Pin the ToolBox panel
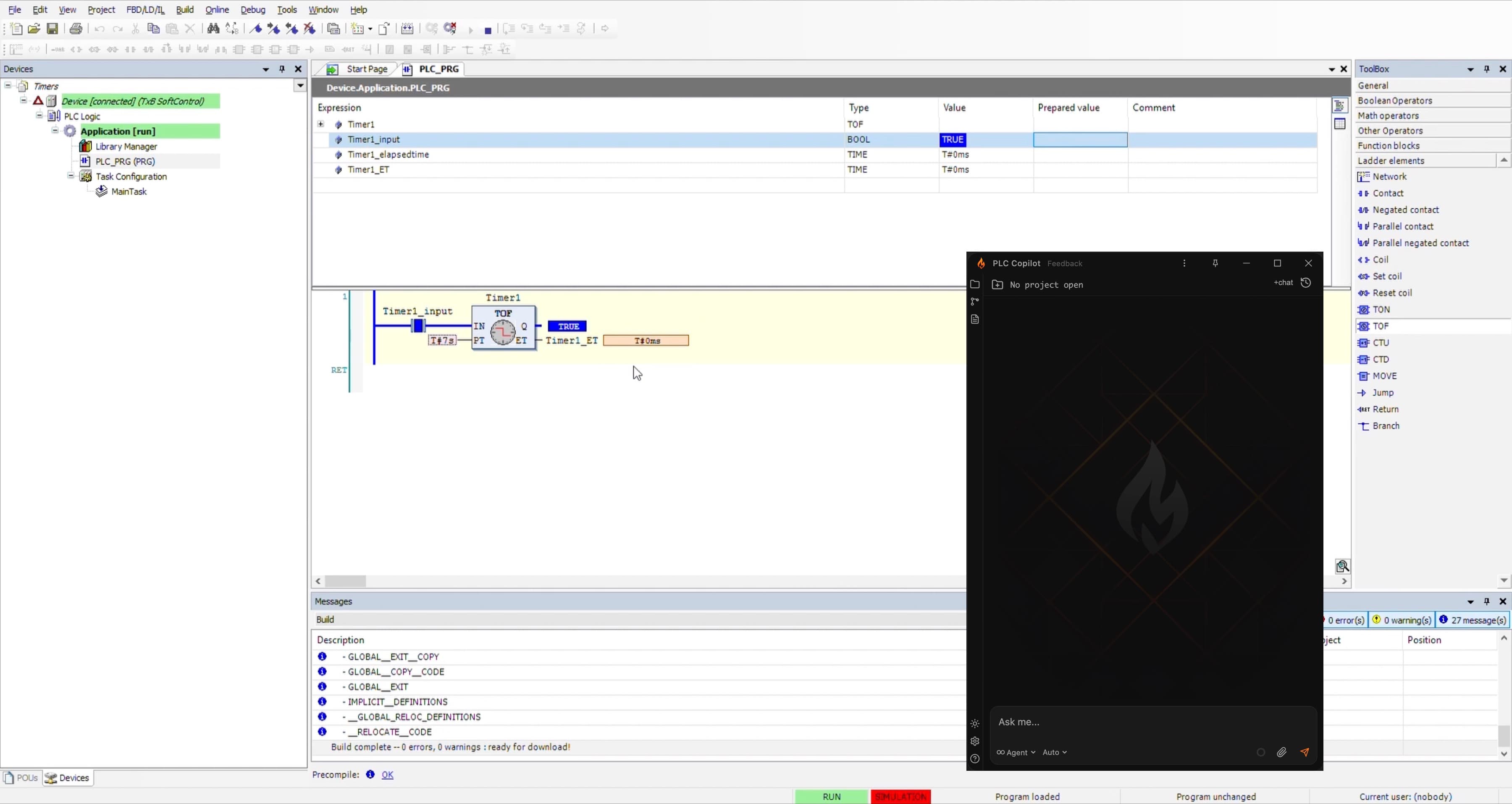The width and height of the screenshot is (1512, 804). pos(1487,69)
